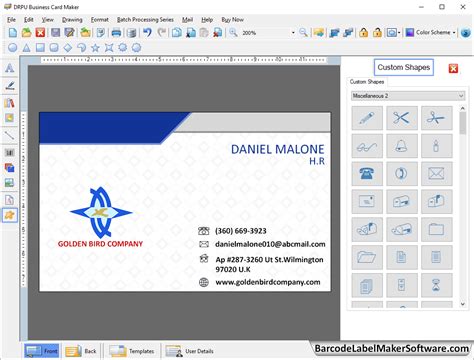Select the ellipse shape tool

(x=13, y=48)
